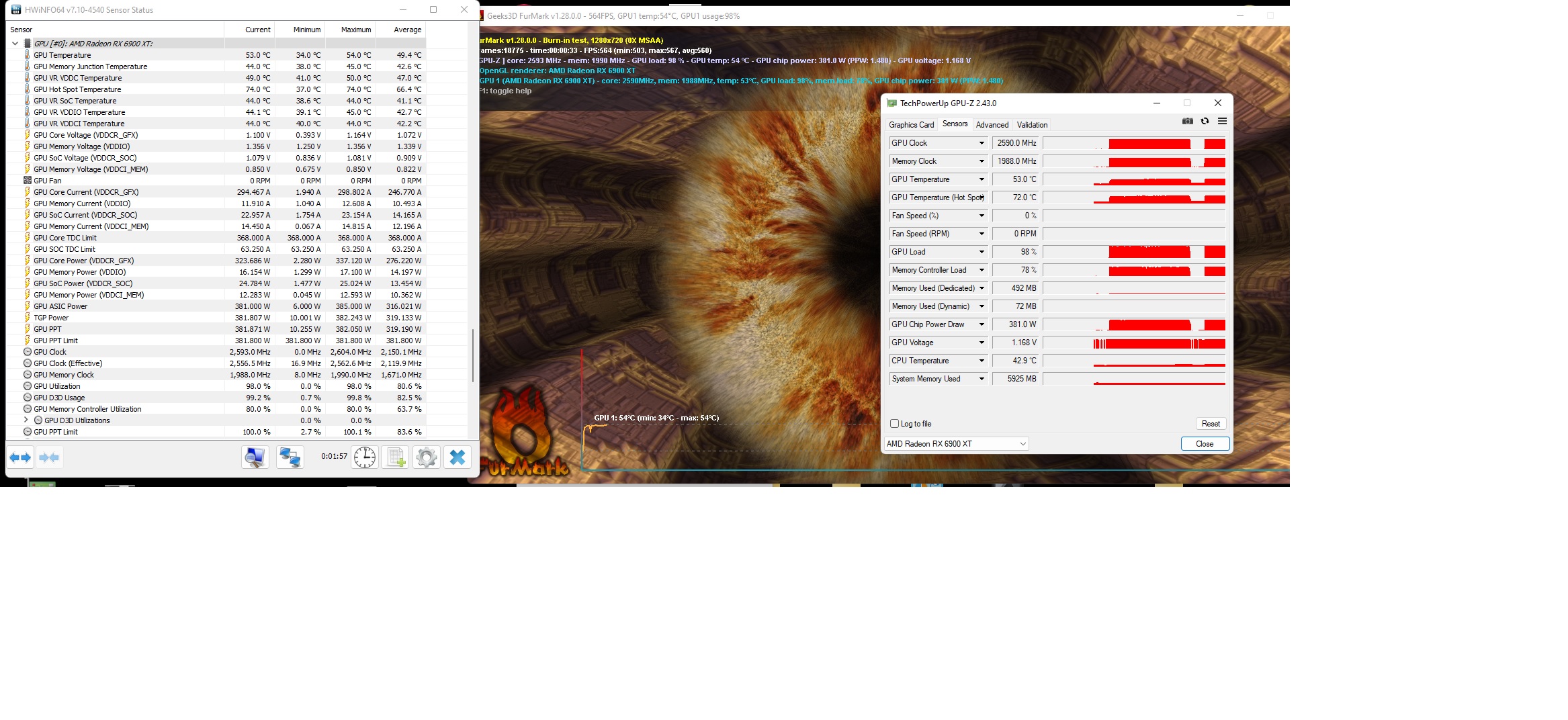Click the Reset button in GPU-Z
The width and height of the screenshot is (1568, 720).
click(1211, 424)
